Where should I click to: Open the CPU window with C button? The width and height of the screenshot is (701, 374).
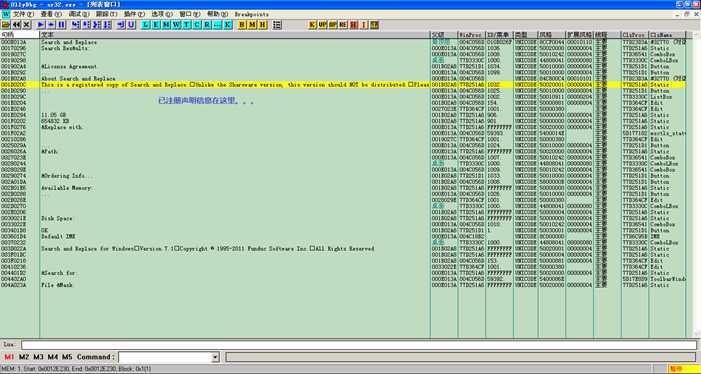point(197,25)
